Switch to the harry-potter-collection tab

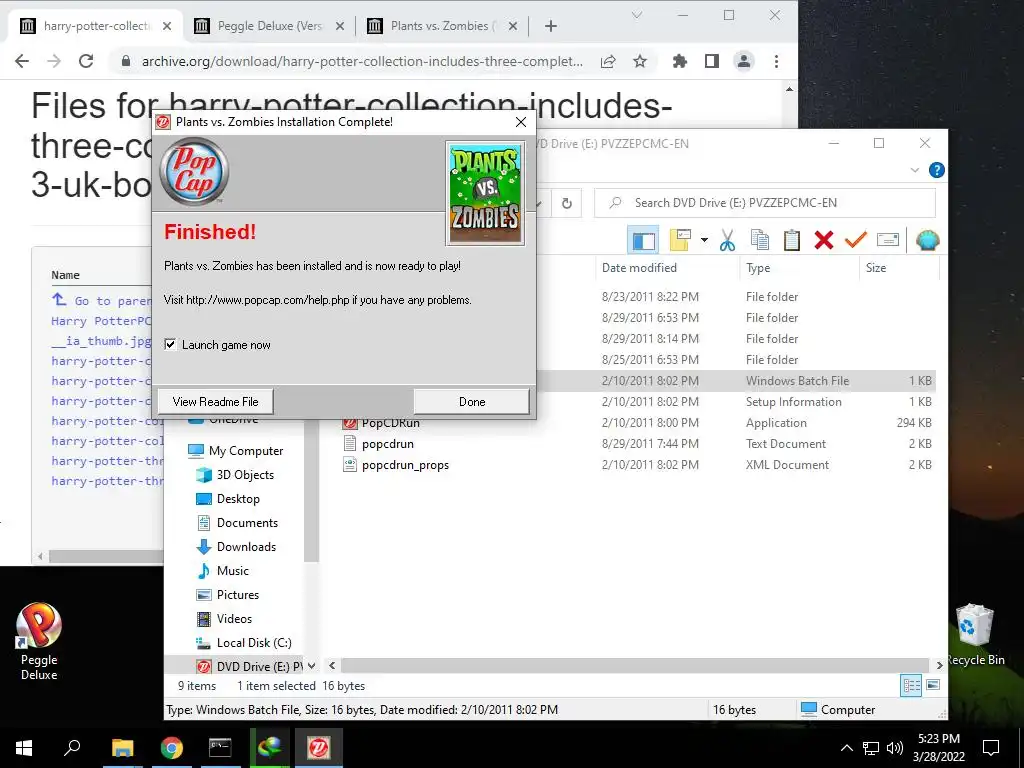point(97,26)
